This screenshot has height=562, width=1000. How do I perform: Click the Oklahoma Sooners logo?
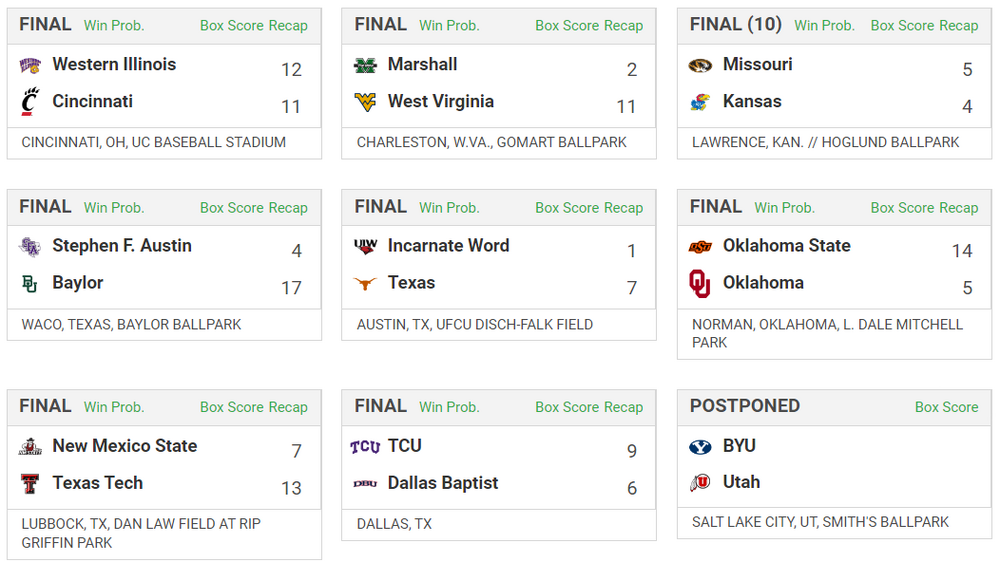700,284
